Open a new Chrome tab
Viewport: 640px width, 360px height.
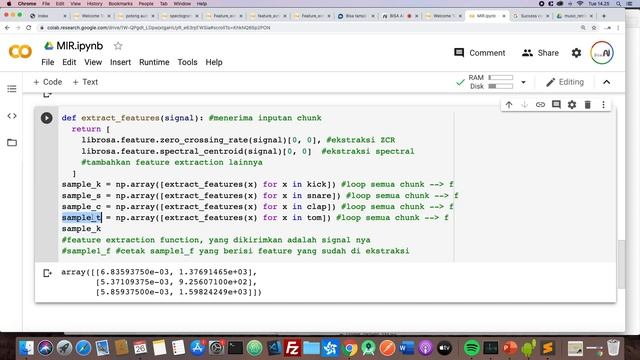(x=604, y=16)
